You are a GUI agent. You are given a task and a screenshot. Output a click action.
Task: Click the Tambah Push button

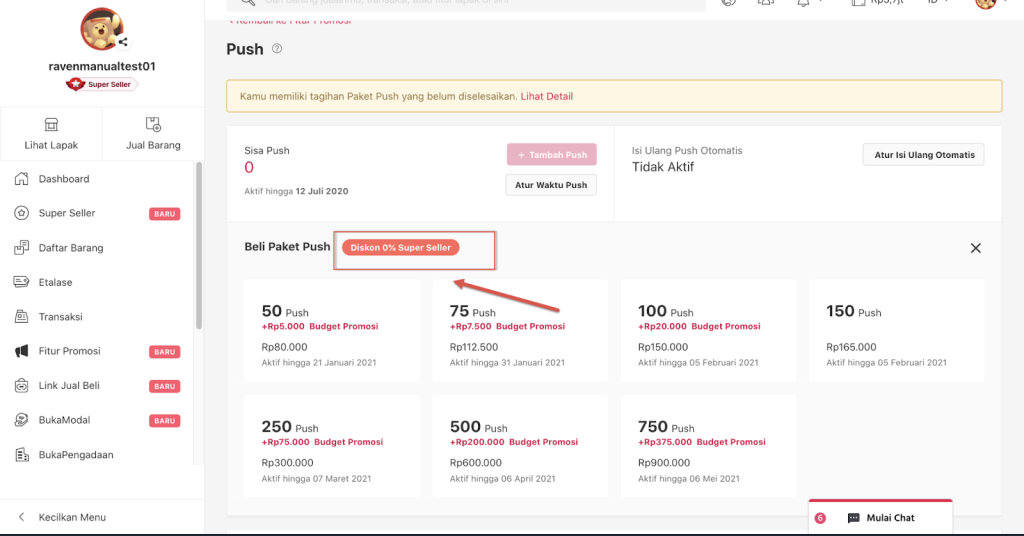(x=551, y=155)
